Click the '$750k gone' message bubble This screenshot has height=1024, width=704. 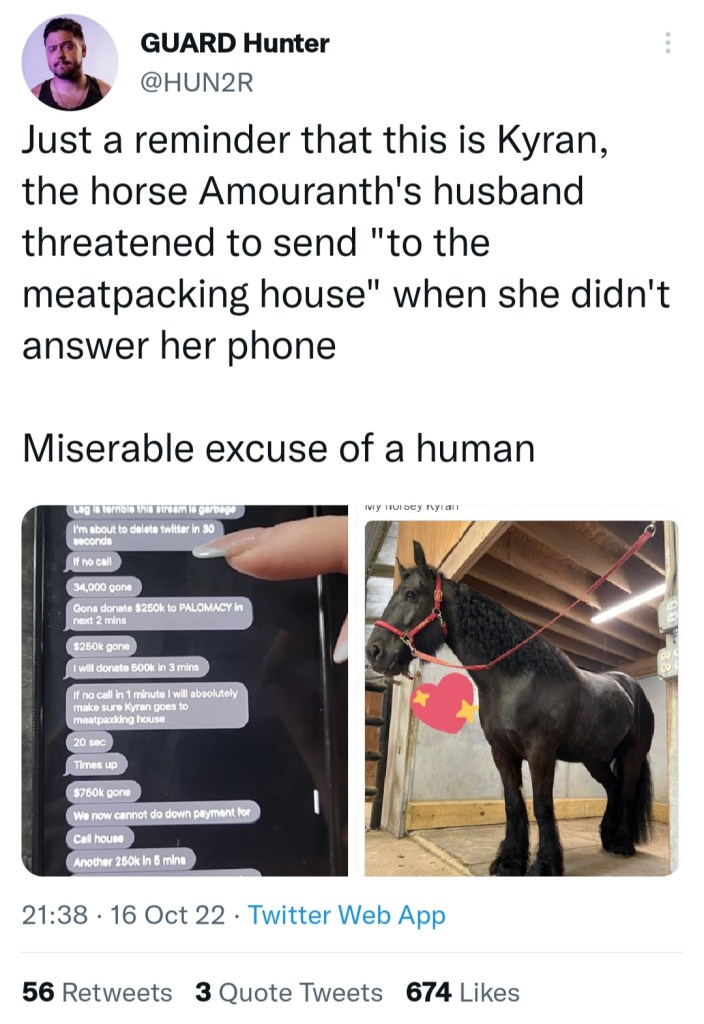click(103, 792)
